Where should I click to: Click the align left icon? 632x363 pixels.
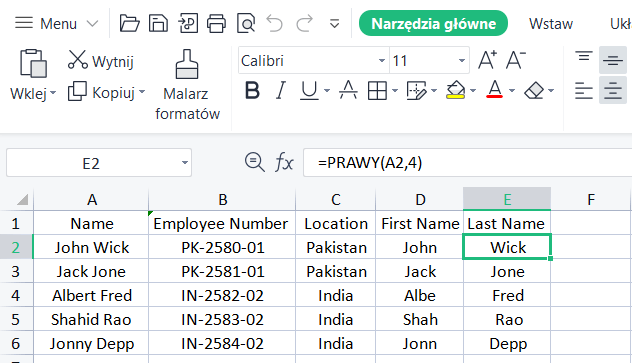click(584, 91)
